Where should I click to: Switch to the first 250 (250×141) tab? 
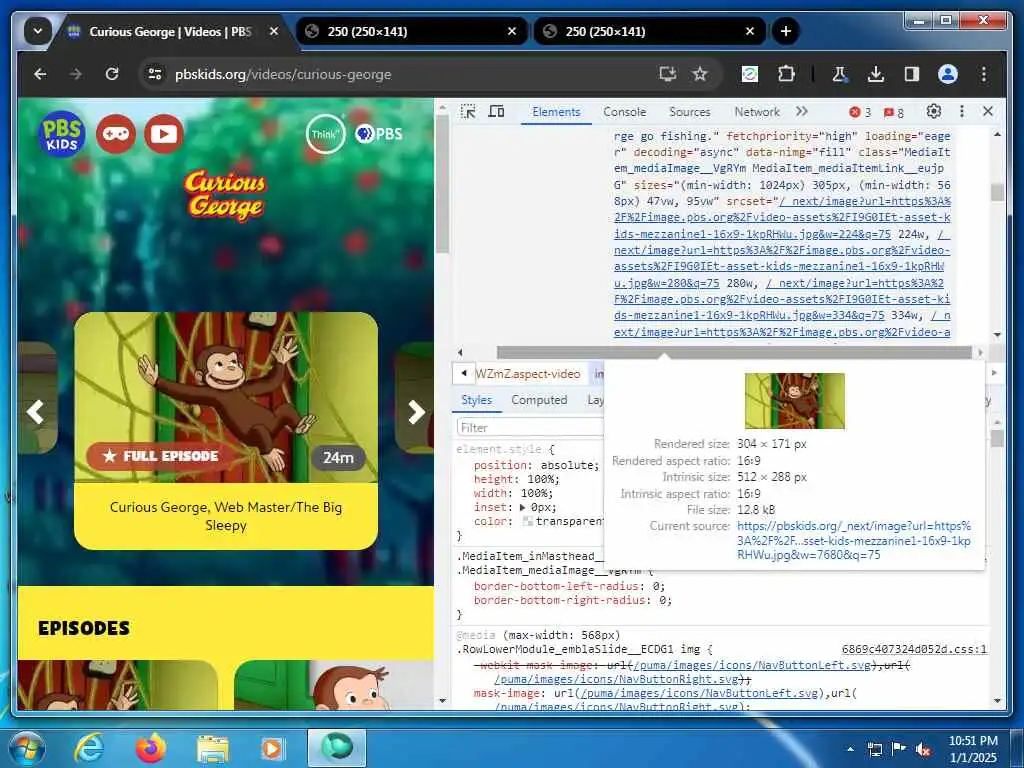point(413,31)
